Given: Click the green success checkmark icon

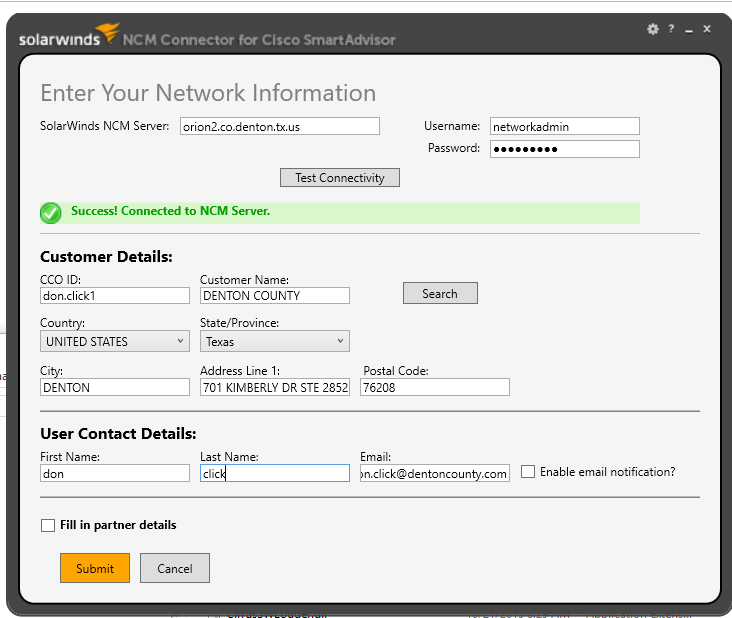Looking at the screenshot, I should click(x=50, y=213).
